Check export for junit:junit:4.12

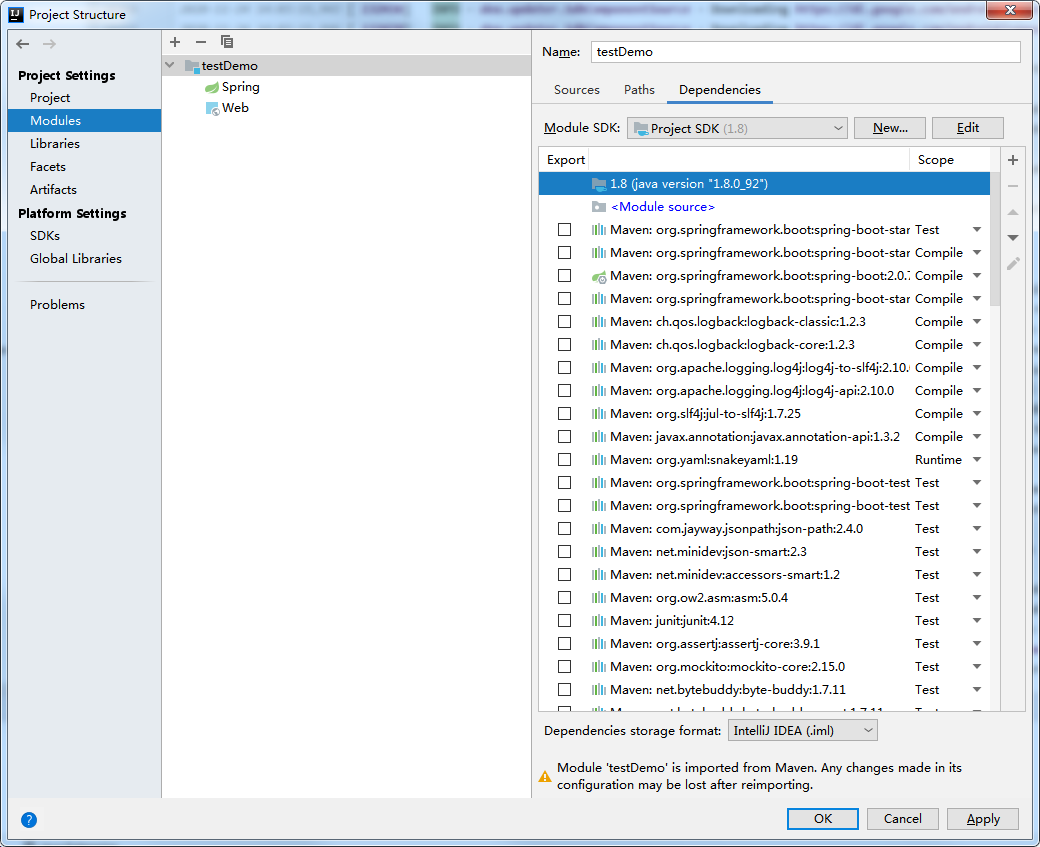564,621
